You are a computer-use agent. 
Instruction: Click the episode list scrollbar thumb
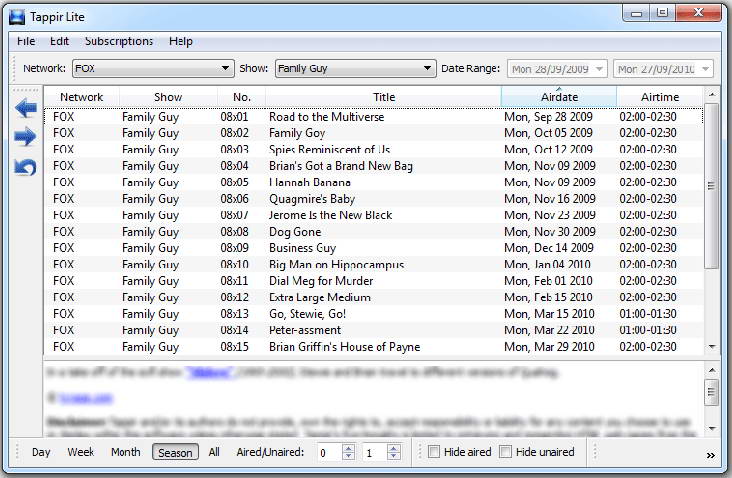click(x=711, y=186)
